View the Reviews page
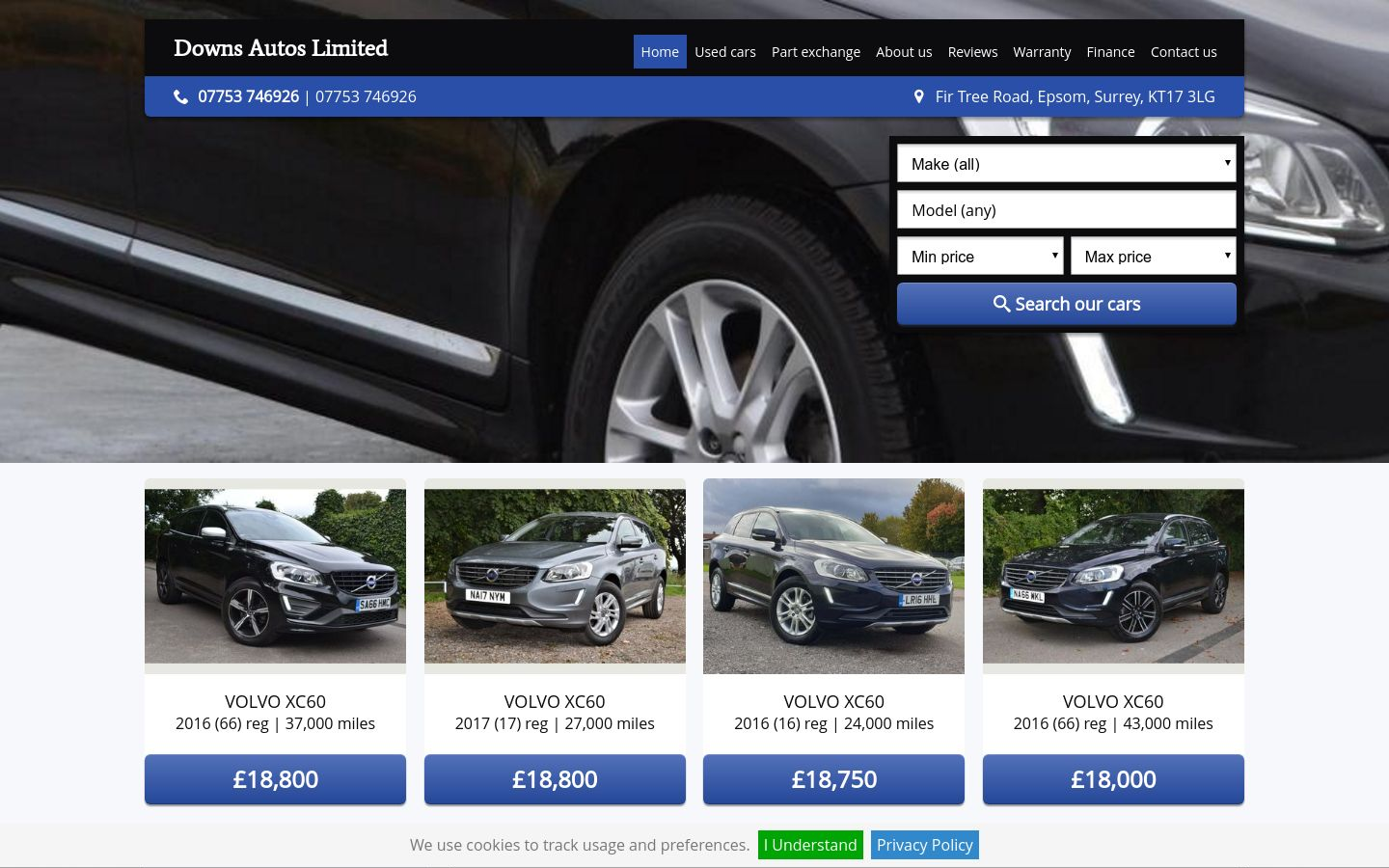 pyautogui.click(x=972, y=52)
